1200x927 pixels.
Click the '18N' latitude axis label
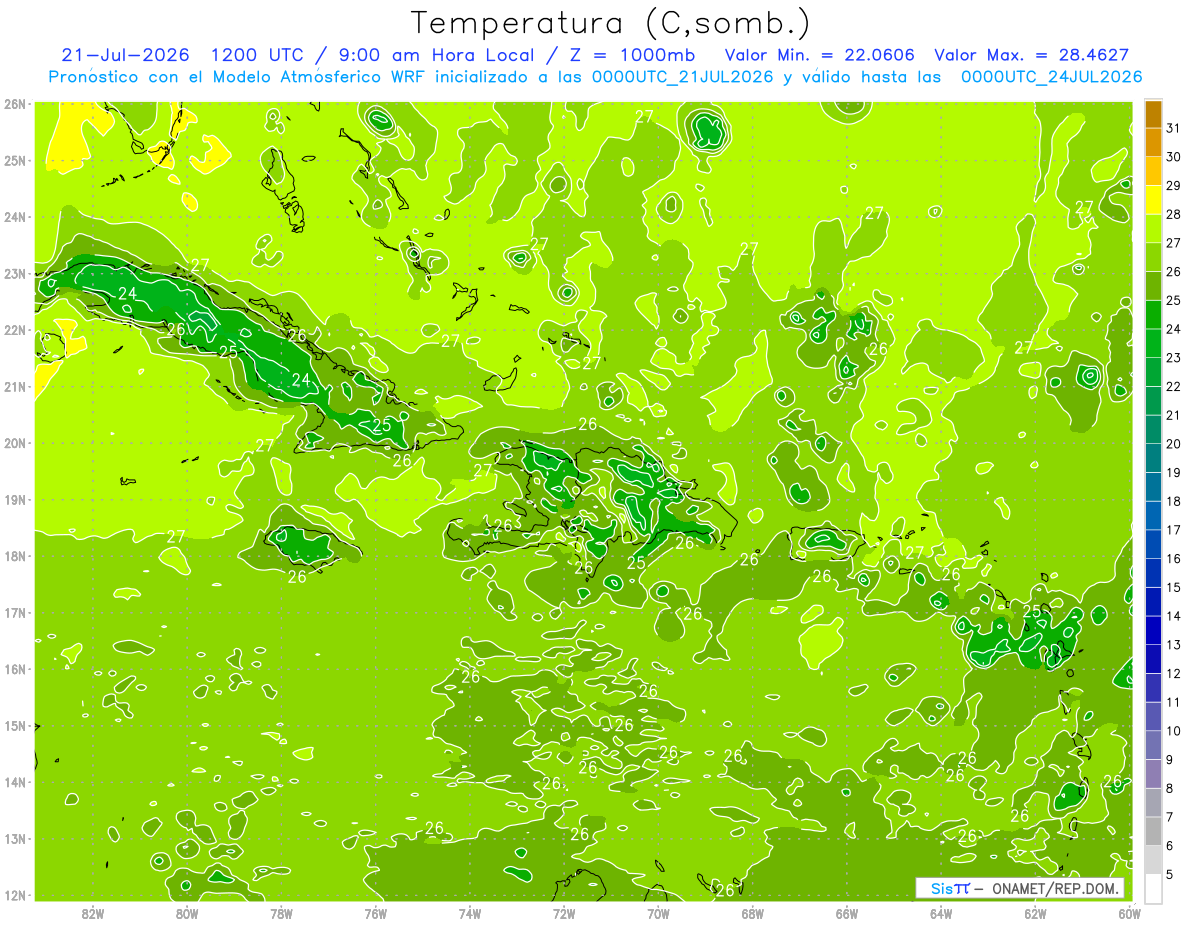pos(14,556)
